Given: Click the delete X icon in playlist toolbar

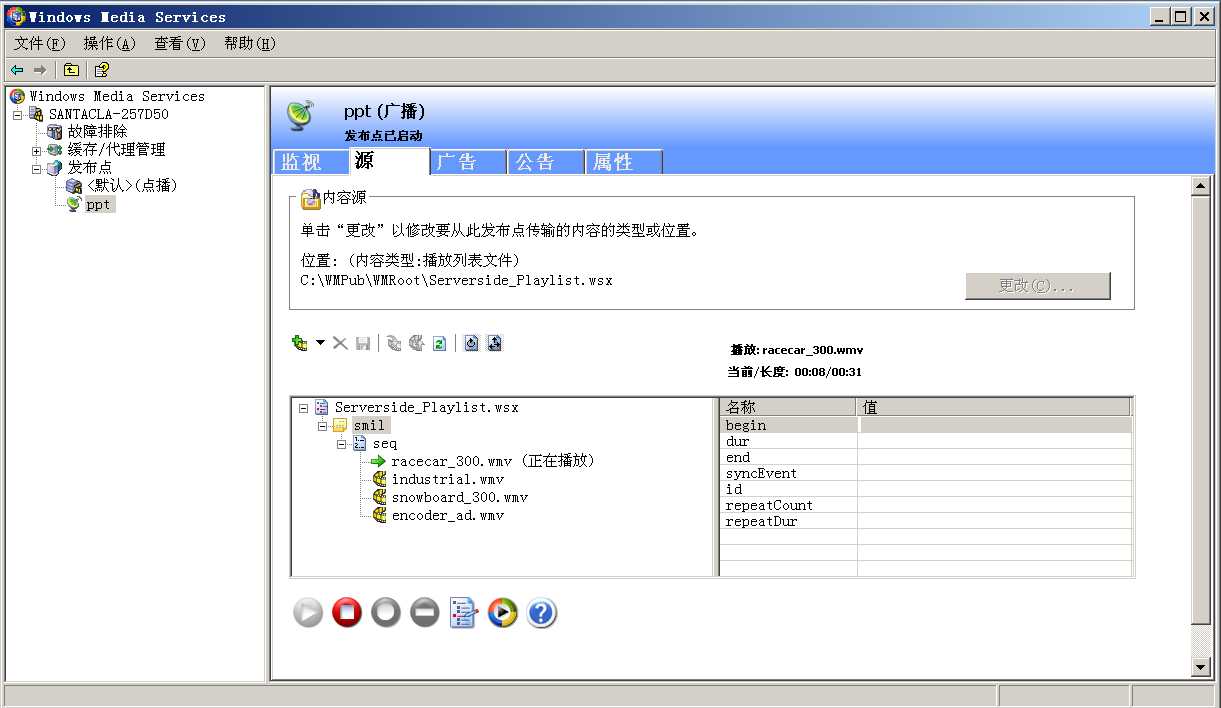Looking at the screenshot, I should pos(340,343).
